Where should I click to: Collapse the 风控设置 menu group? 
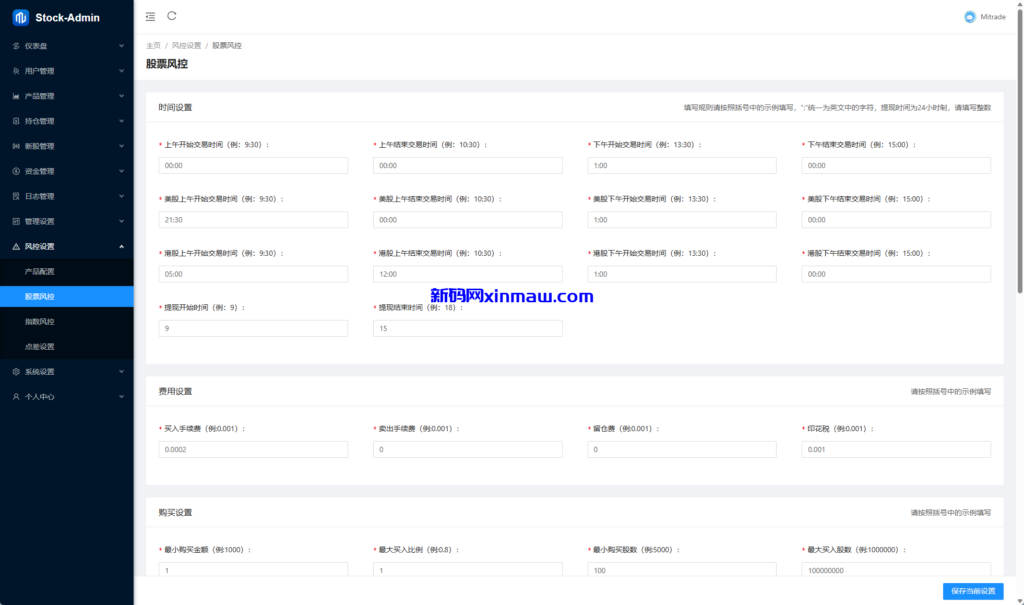(x=121, y=246)
